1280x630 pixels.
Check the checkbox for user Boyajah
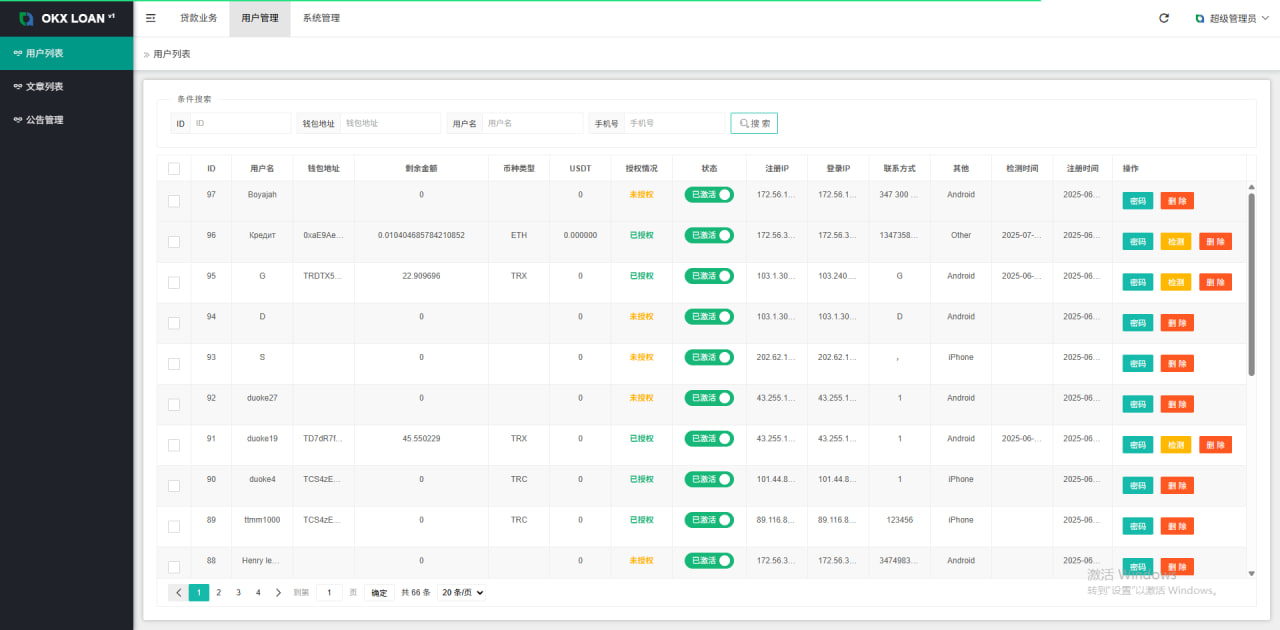pyautogui.click(x=174, y=201)
